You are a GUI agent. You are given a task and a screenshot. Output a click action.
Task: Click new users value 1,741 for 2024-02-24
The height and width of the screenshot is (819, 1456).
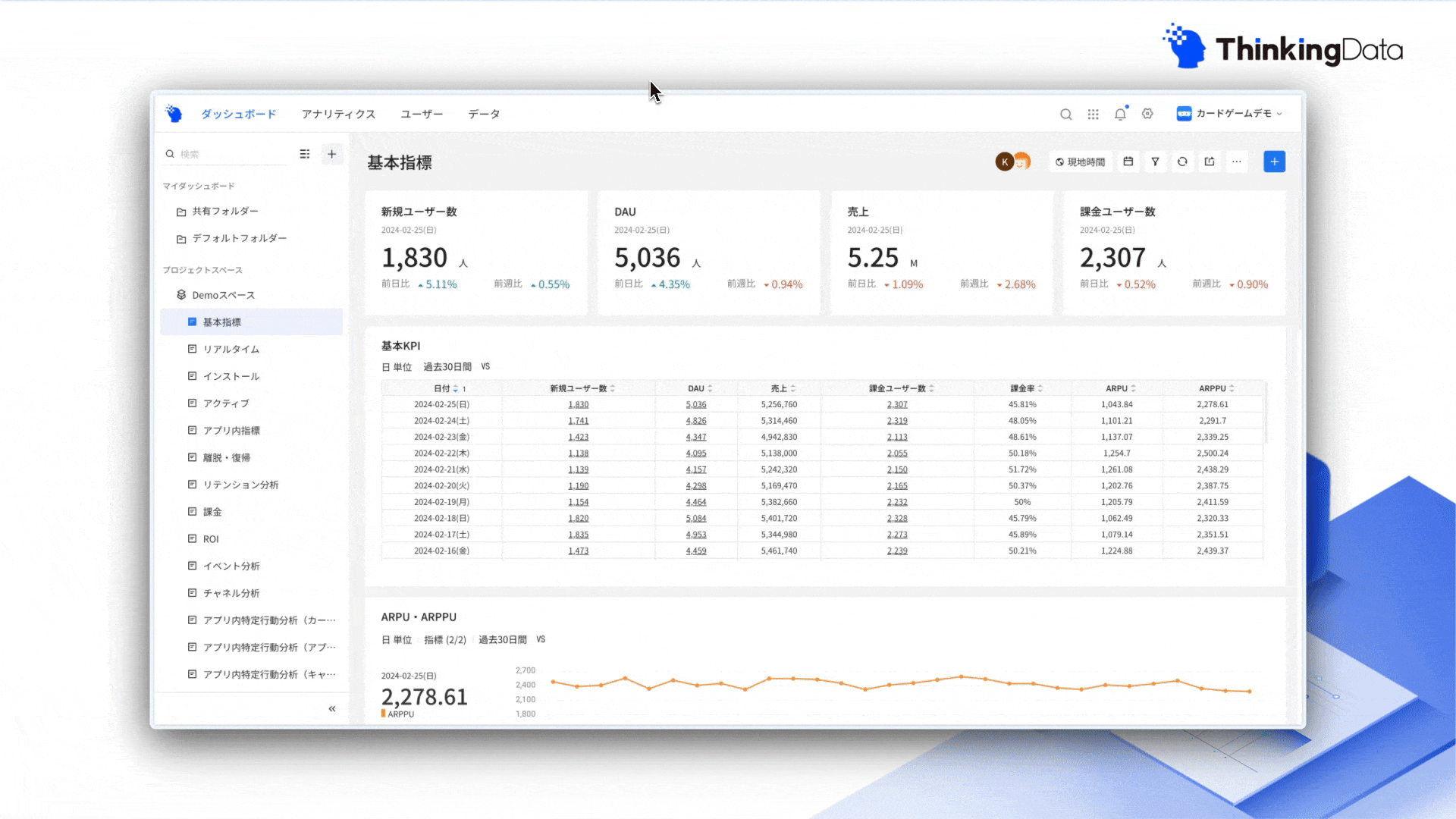579,421
